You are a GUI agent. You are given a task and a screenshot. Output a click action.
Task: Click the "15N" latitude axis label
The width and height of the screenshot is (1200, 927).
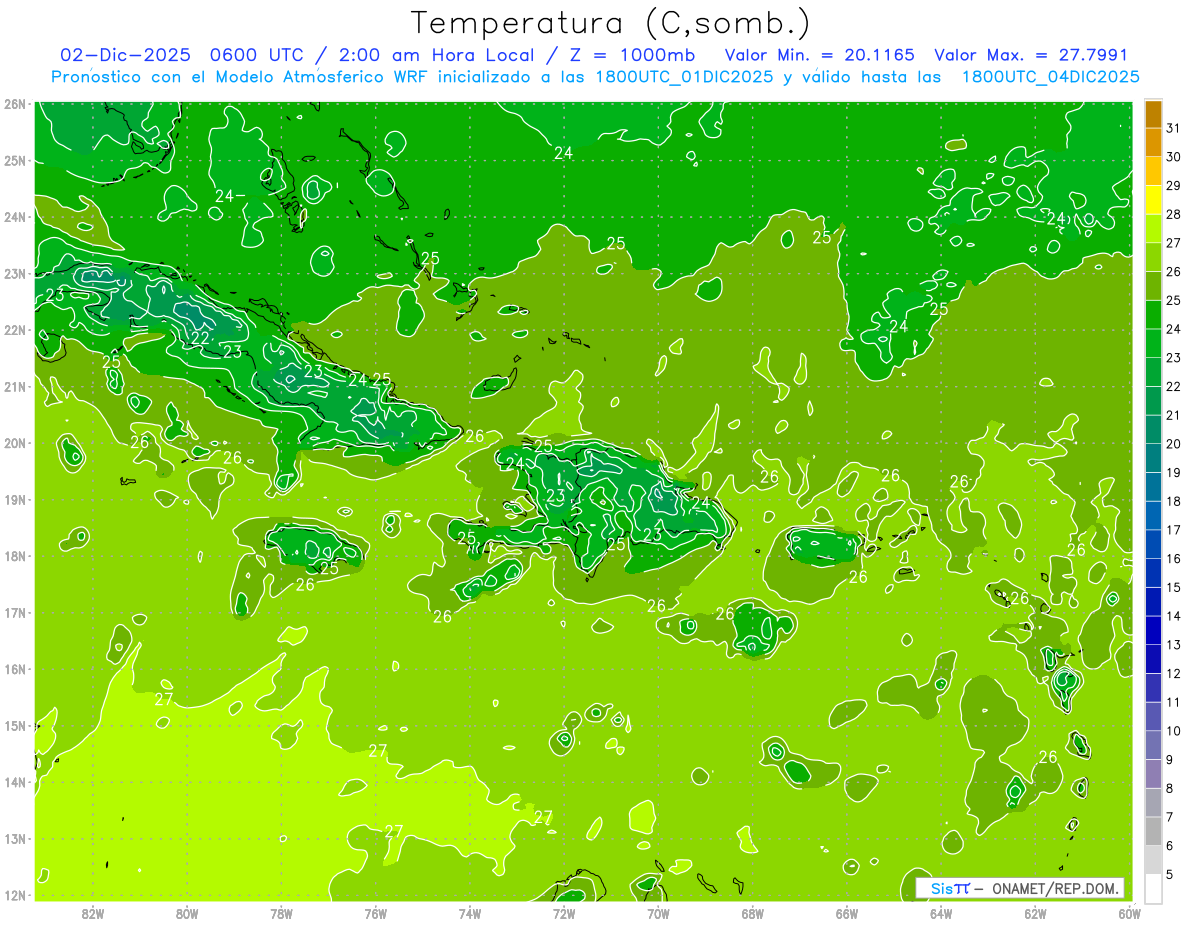14,725
